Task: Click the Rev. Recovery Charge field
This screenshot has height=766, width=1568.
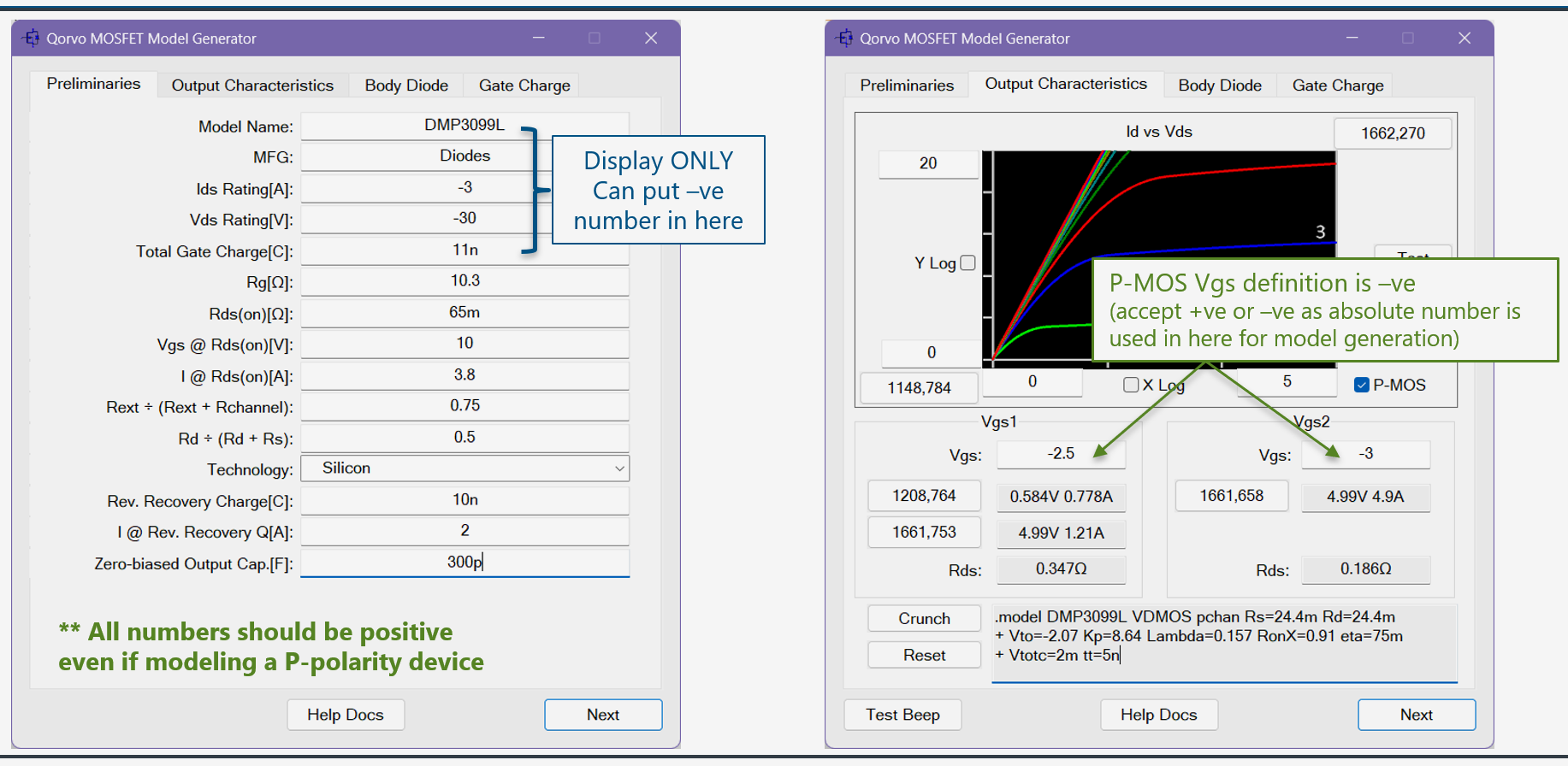Action: coord(464,500)
